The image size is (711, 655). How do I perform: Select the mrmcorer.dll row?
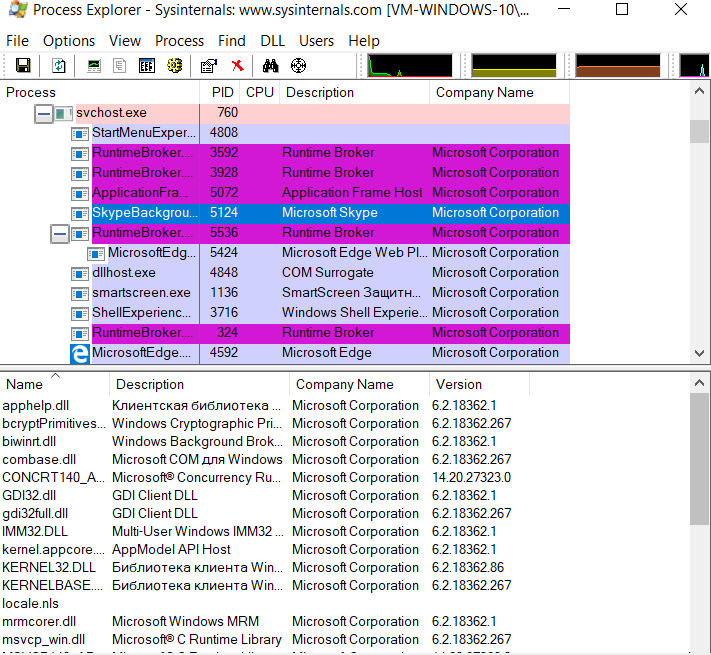pyautogui.click(x=264, y=621)
